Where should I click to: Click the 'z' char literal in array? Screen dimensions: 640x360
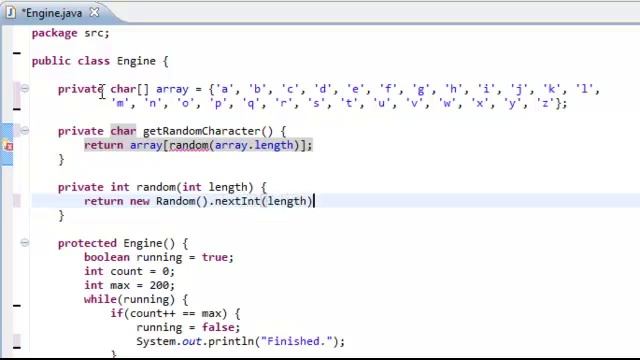[545, 103]
